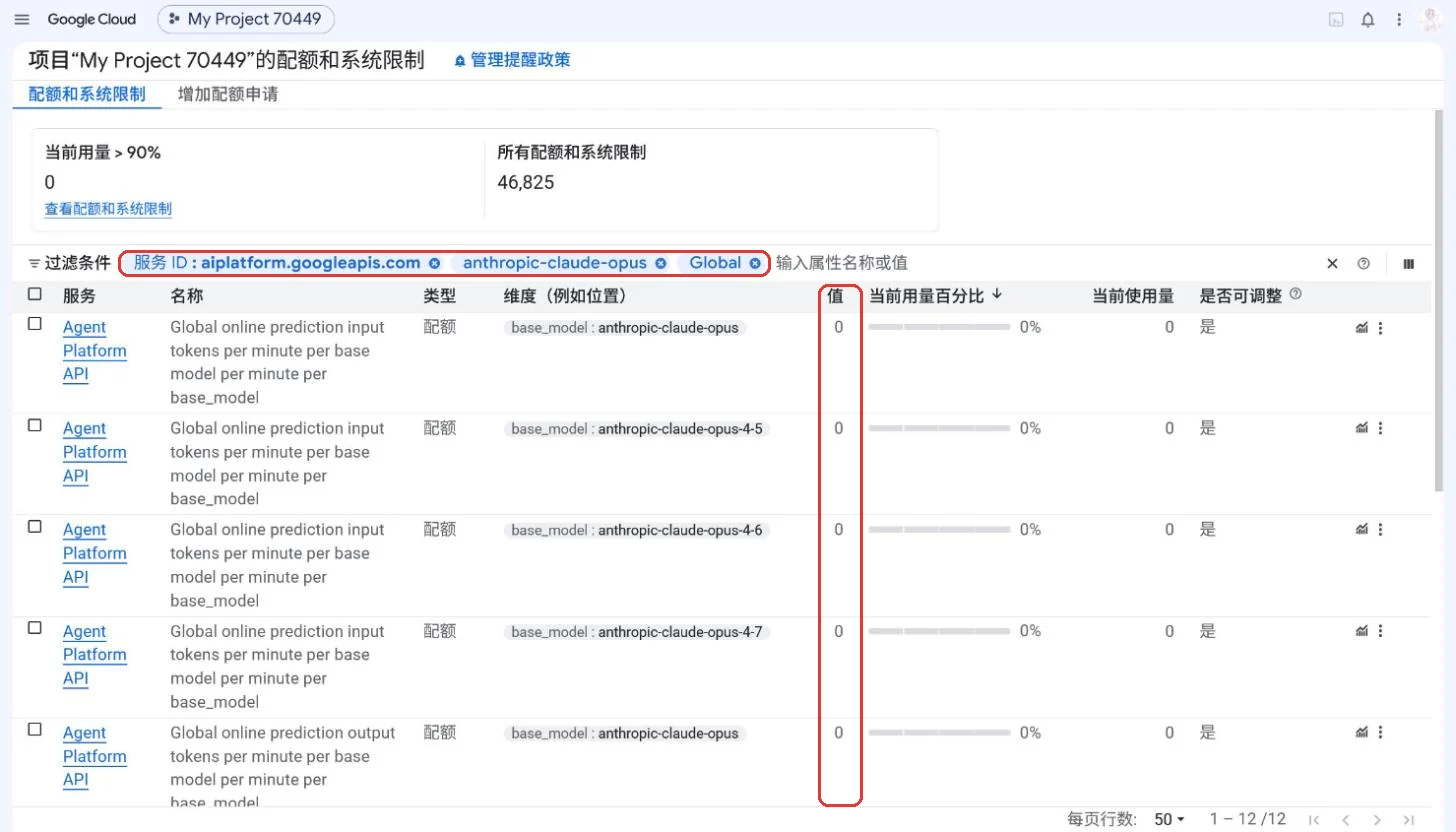Show usage chart for output tokens anthropic-claude-opus row

click(x=1361, y=732)
